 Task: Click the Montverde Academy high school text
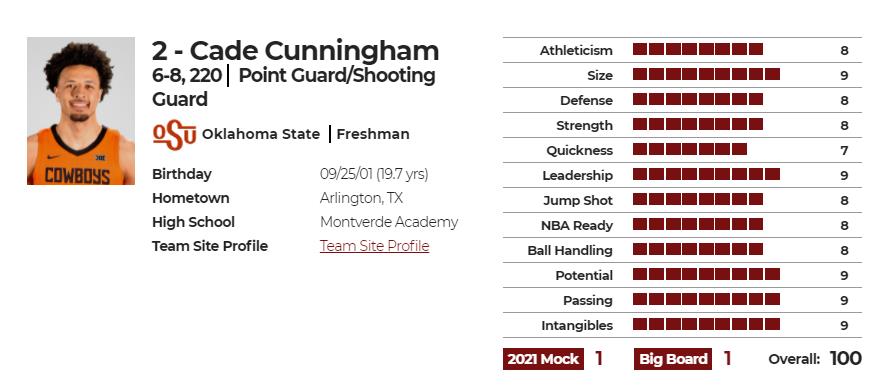[x=389, y=222]
